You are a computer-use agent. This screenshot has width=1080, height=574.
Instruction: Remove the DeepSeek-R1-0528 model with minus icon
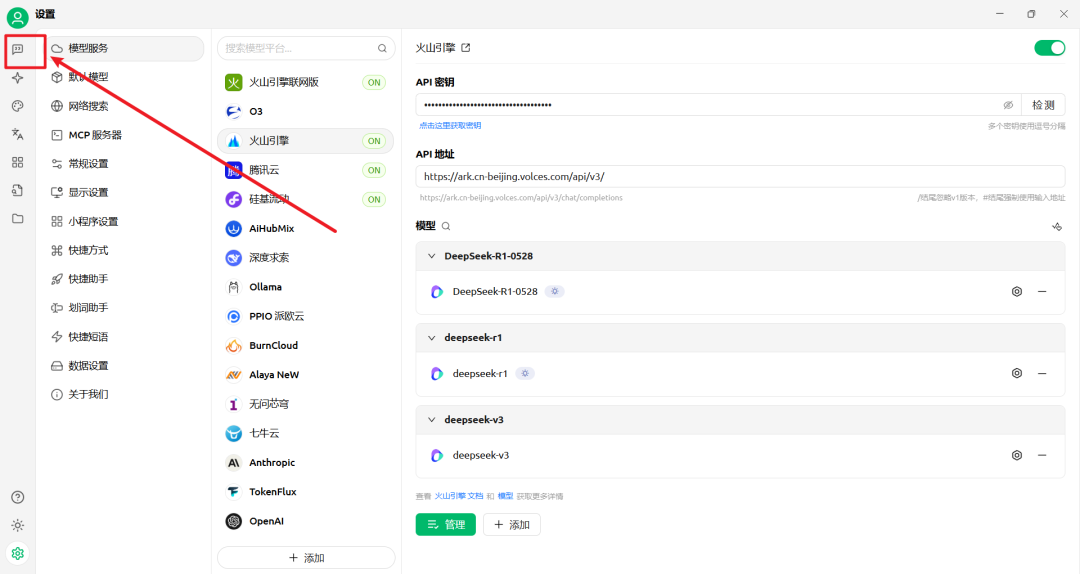pos(1042,291)
